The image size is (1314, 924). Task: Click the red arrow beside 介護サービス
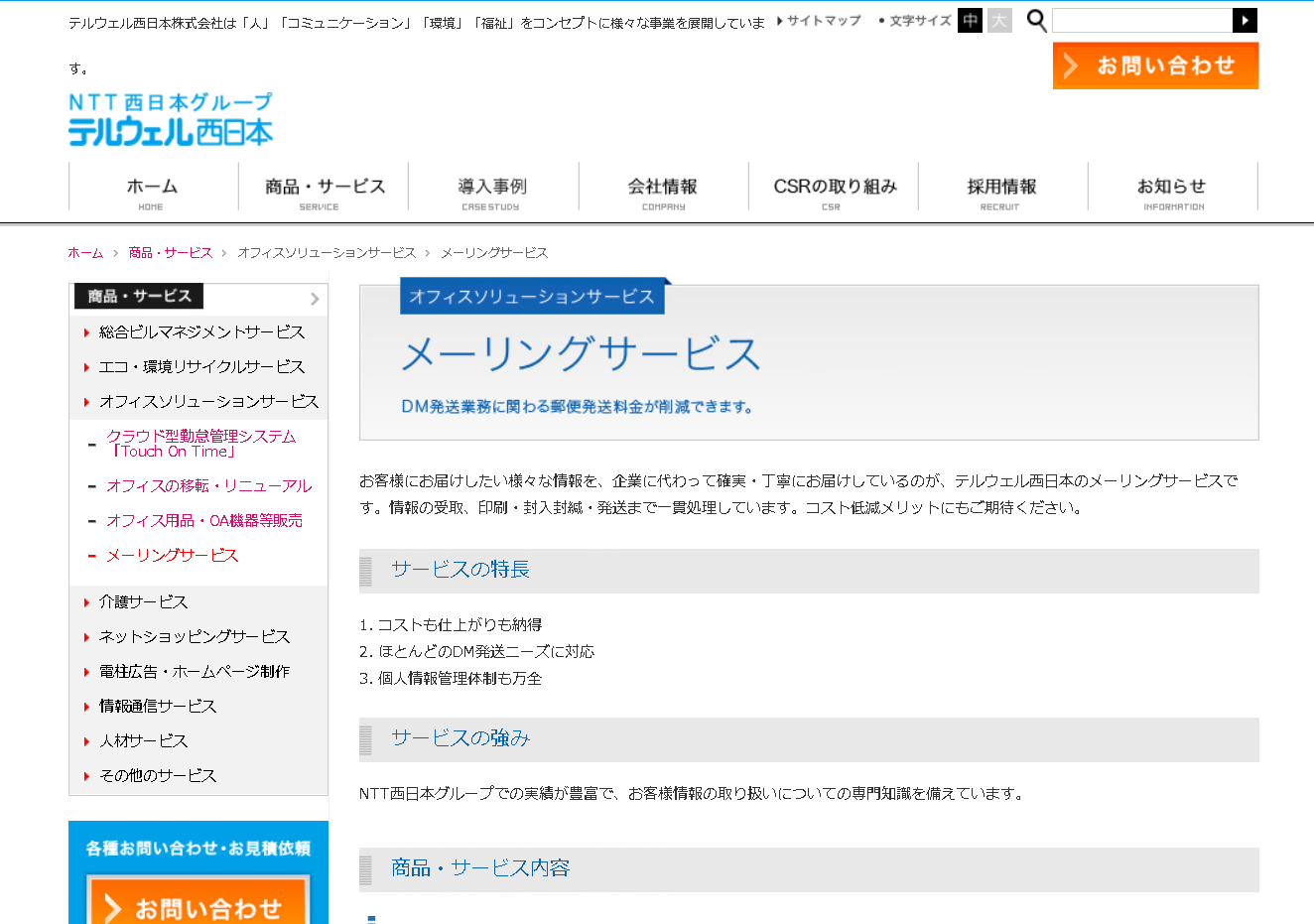click(86, 602)
